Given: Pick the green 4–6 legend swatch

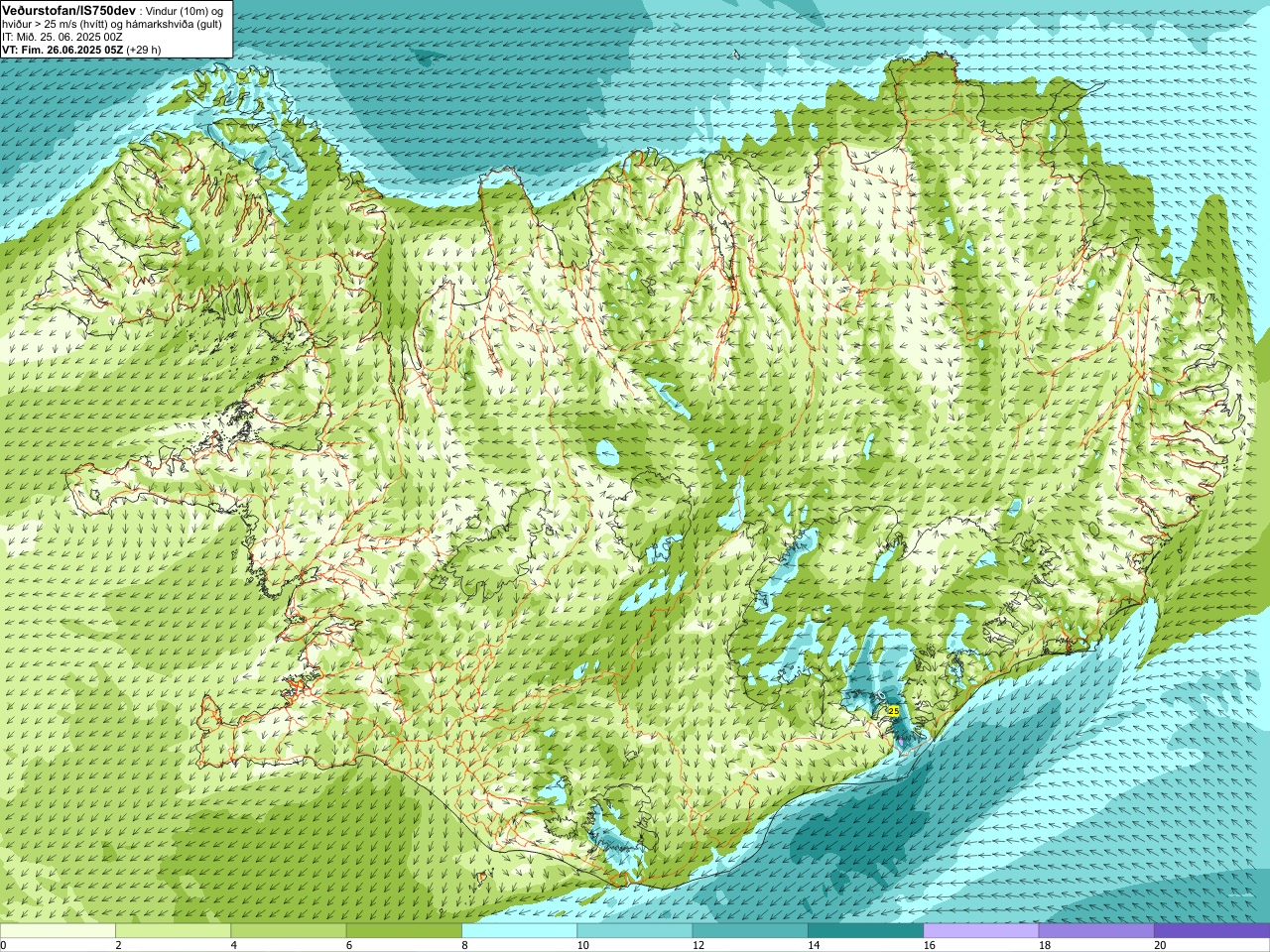Looking at the screenshot, I should (x=288, y=931).
